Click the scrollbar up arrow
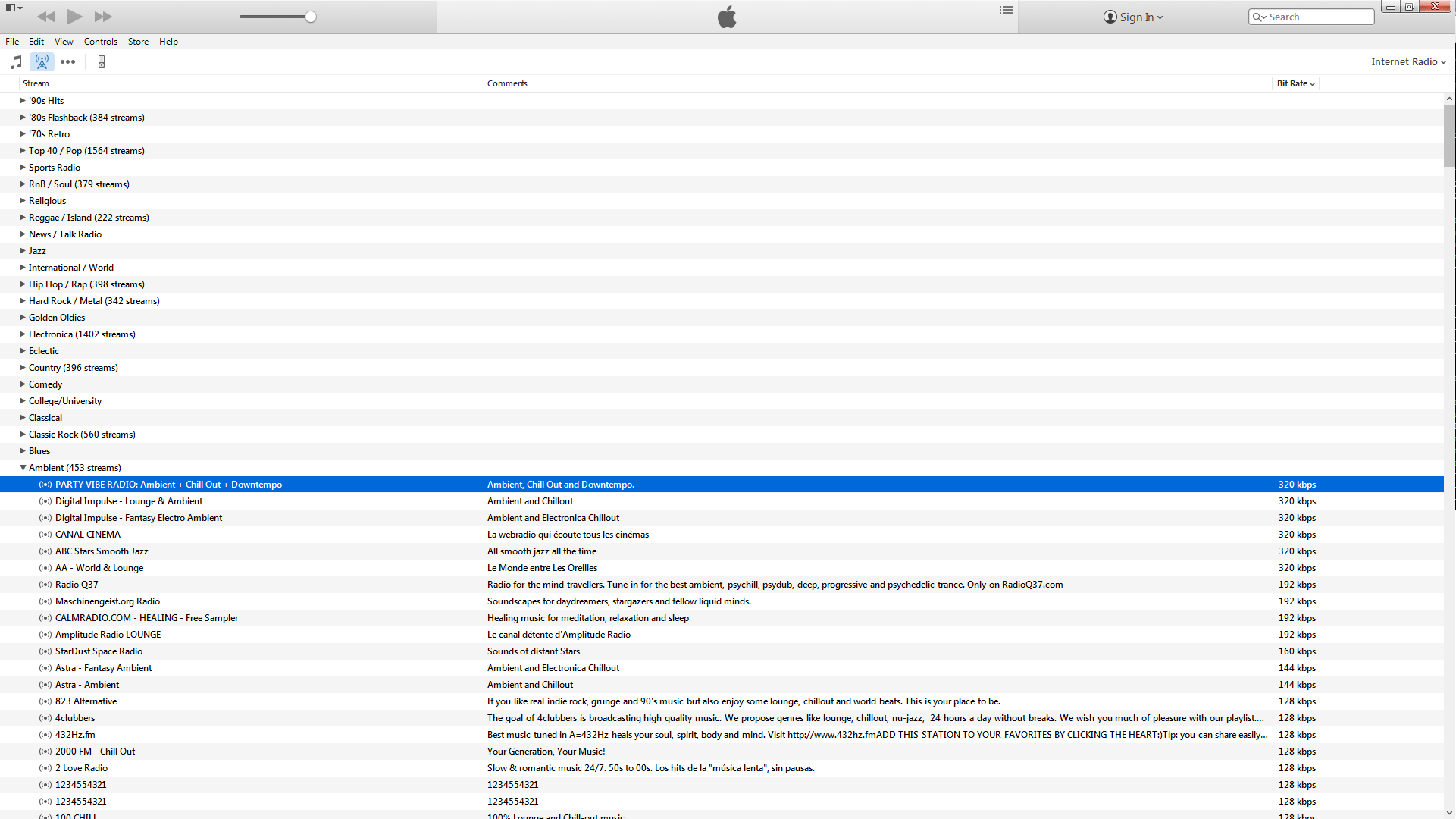The width and height of the screenshot is (1456, 819). point(1449,99)
